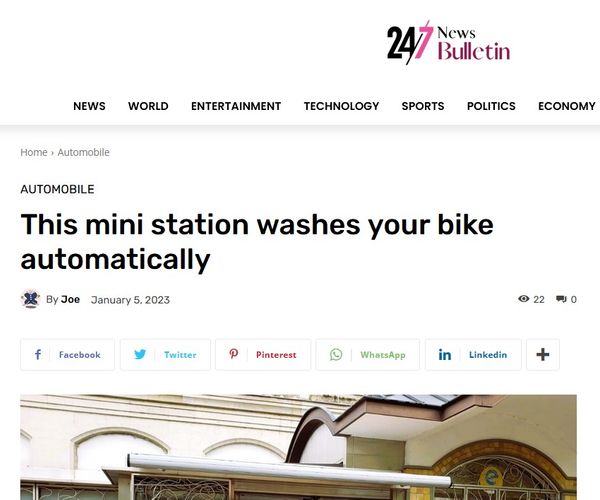Viewport: 600px width, 500px height.
Task: Click the 24/7 News Bulletin logo
Action: tap(448, 43)
